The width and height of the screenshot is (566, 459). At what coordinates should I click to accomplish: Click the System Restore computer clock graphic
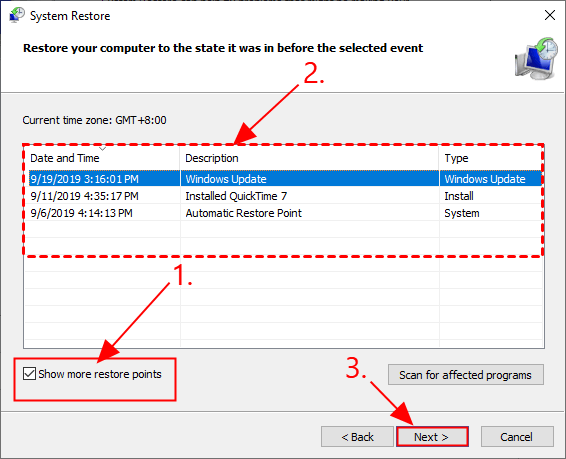click(536, 58)
